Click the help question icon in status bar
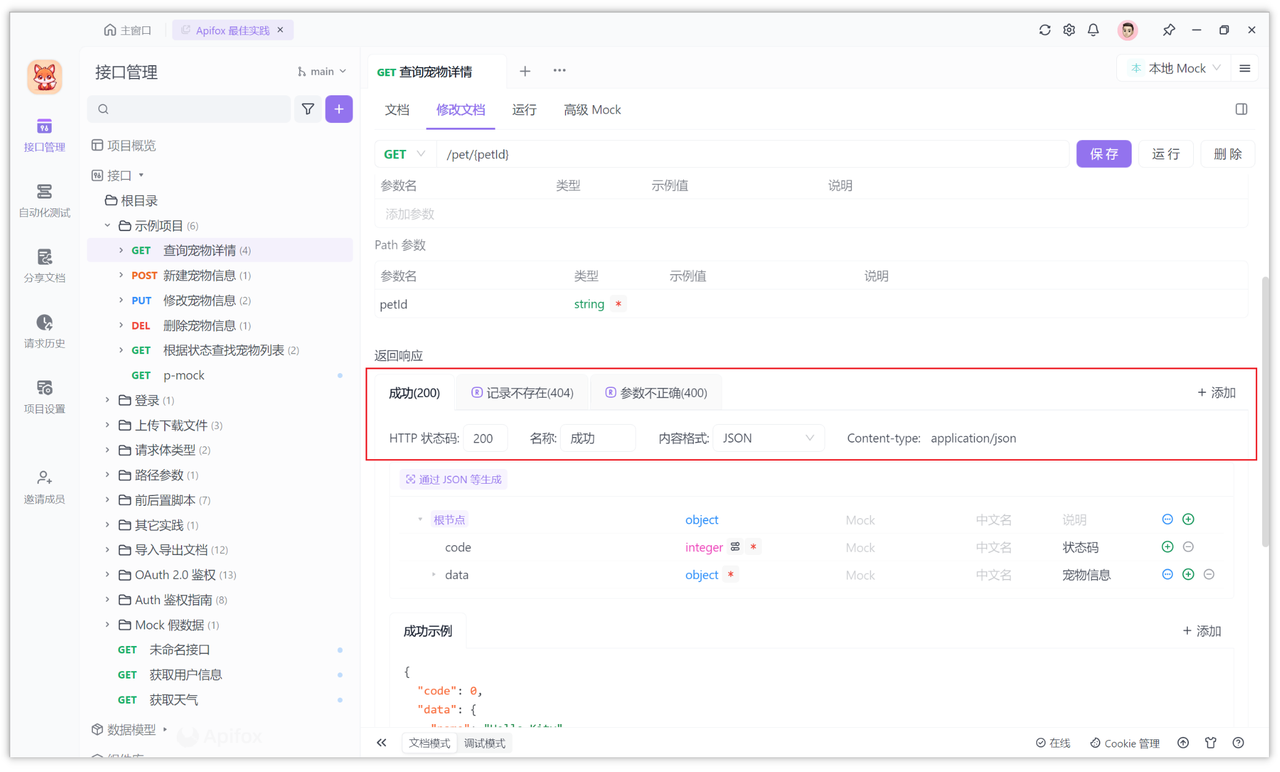The height and width of the screenshot is (772, 1280). click(1238, 743)
